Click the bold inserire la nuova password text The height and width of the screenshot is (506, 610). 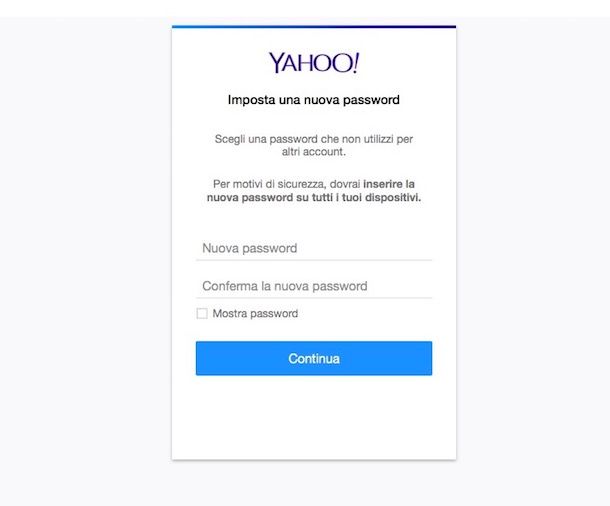[x=314, y=191]
